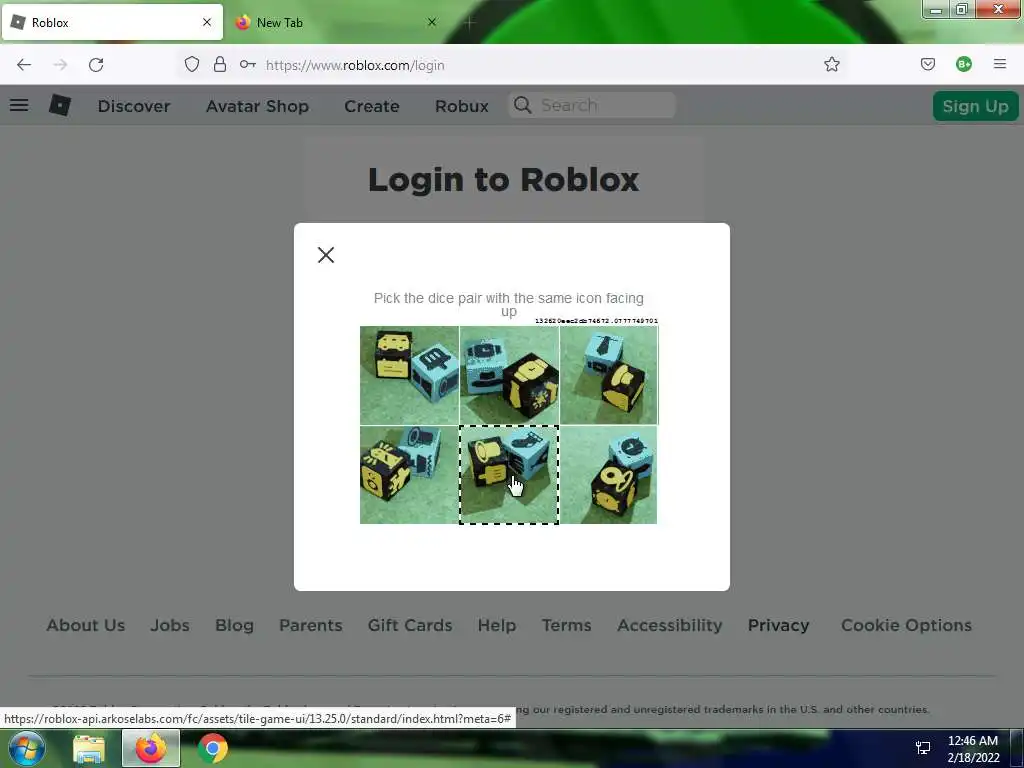Close the New Tab tab
The width and height of the screenshot is (1024, 768).
click(432, 22)
